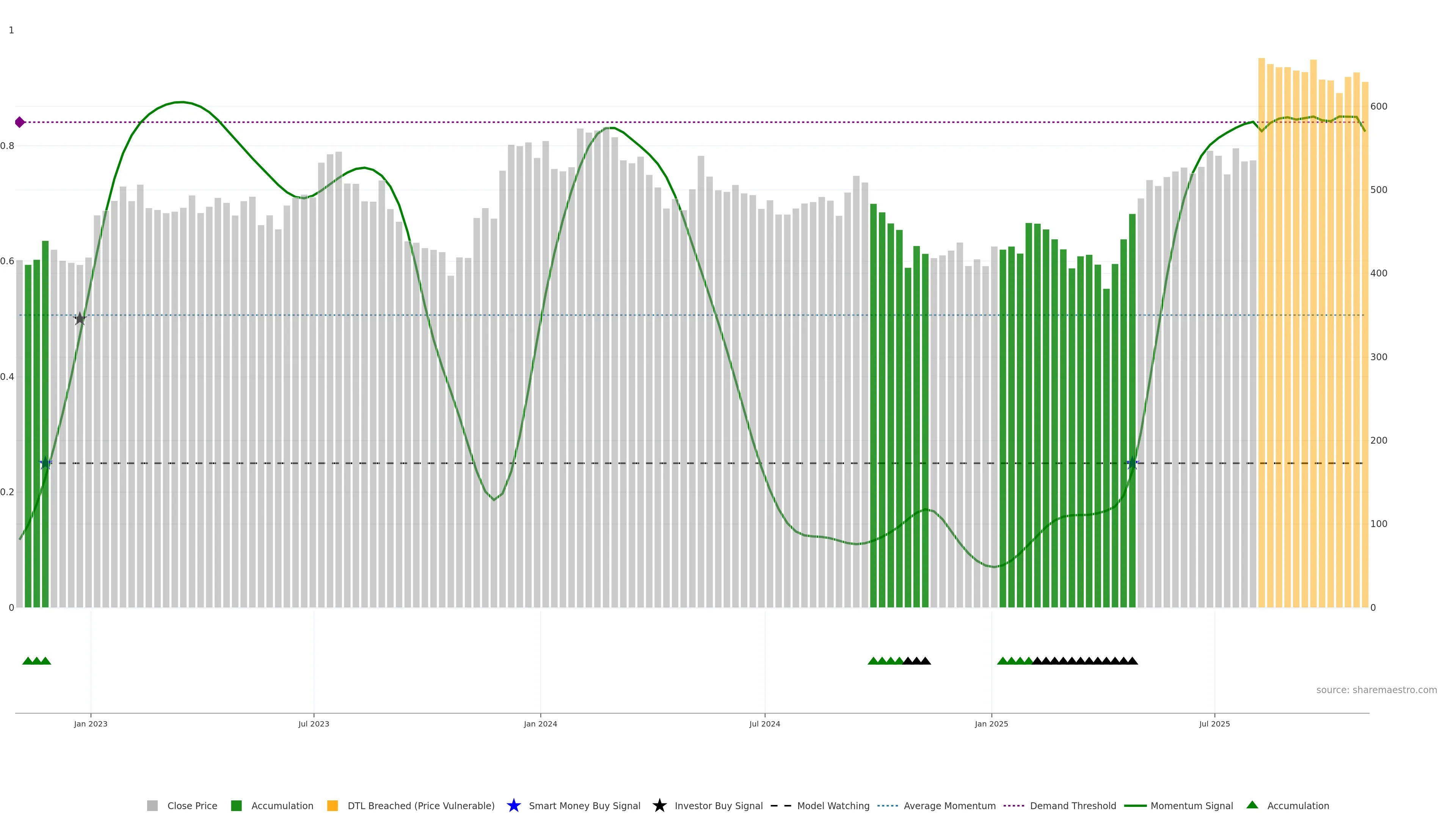Click the Jul 2025 axis label
The height and width of the screenshot is (819, 1456).
point(1214,723)
